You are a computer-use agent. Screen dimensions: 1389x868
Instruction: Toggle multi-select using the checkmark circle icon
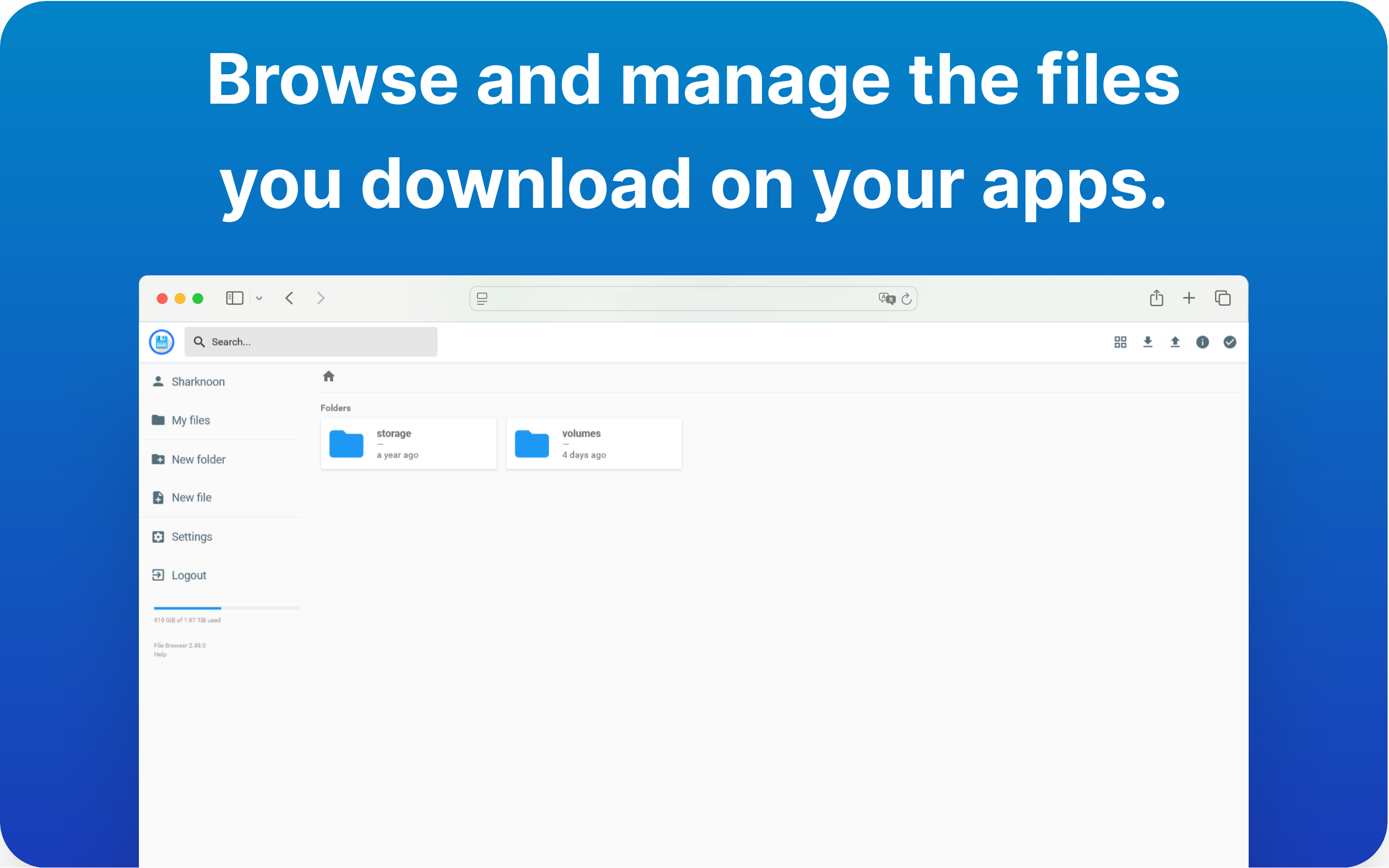[x=1229, y=342]
